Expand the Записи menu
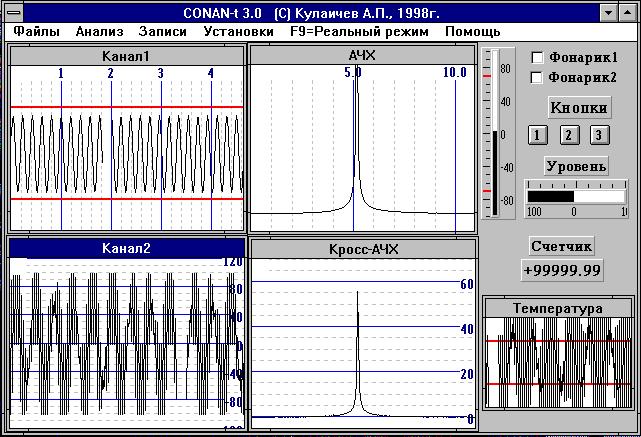Image resolution: width=641 pixels, height=437 pixels. tap(162, 31)
